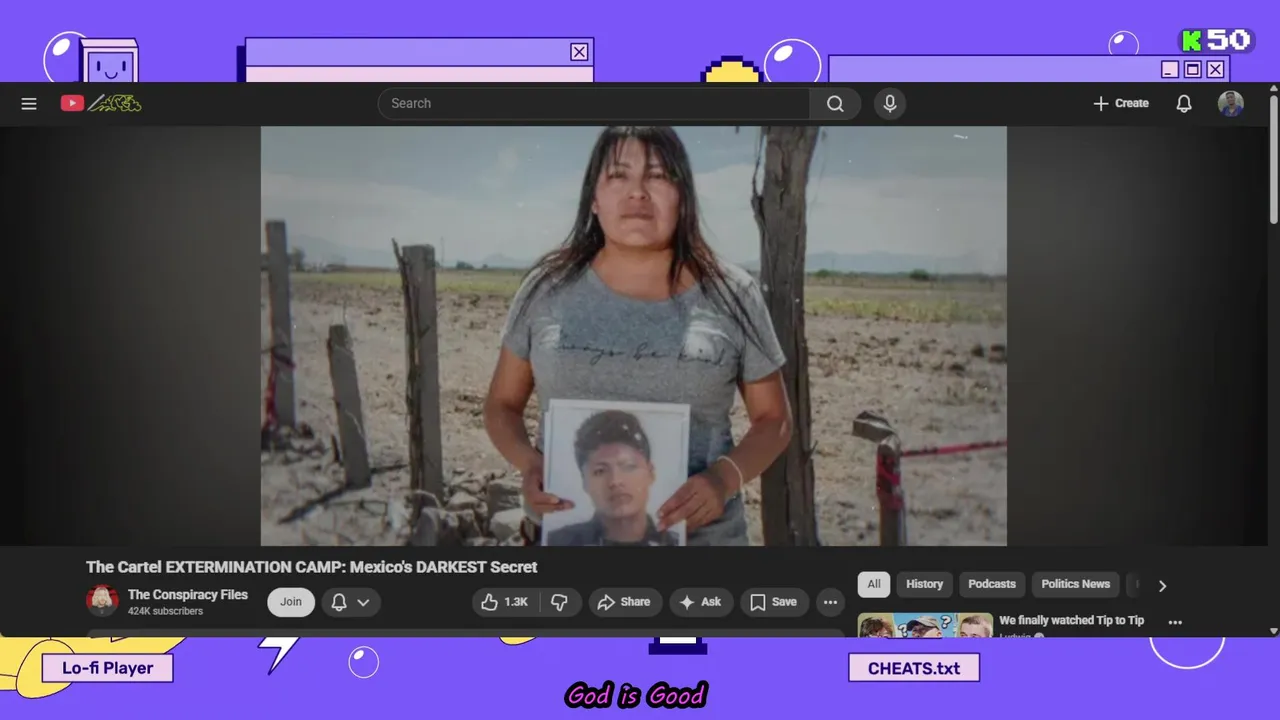The width and height of the screenshot is (1280, 720).
Task: Open the YouTube hamburger guide menu
Action: (x=29, y=103)
